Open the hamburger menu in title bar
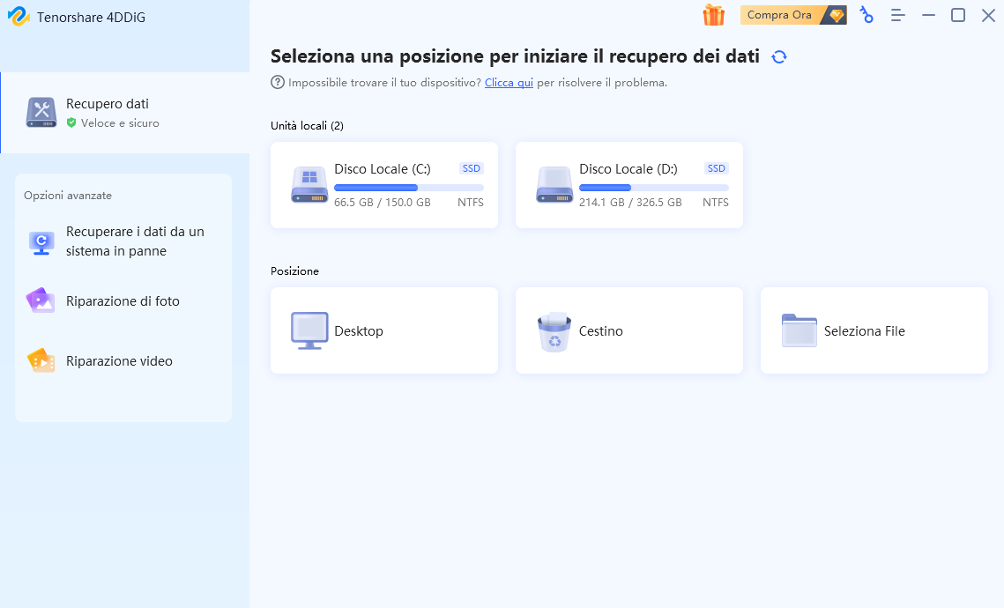Viewport: 1004px width, 608px height. point(897,15)
